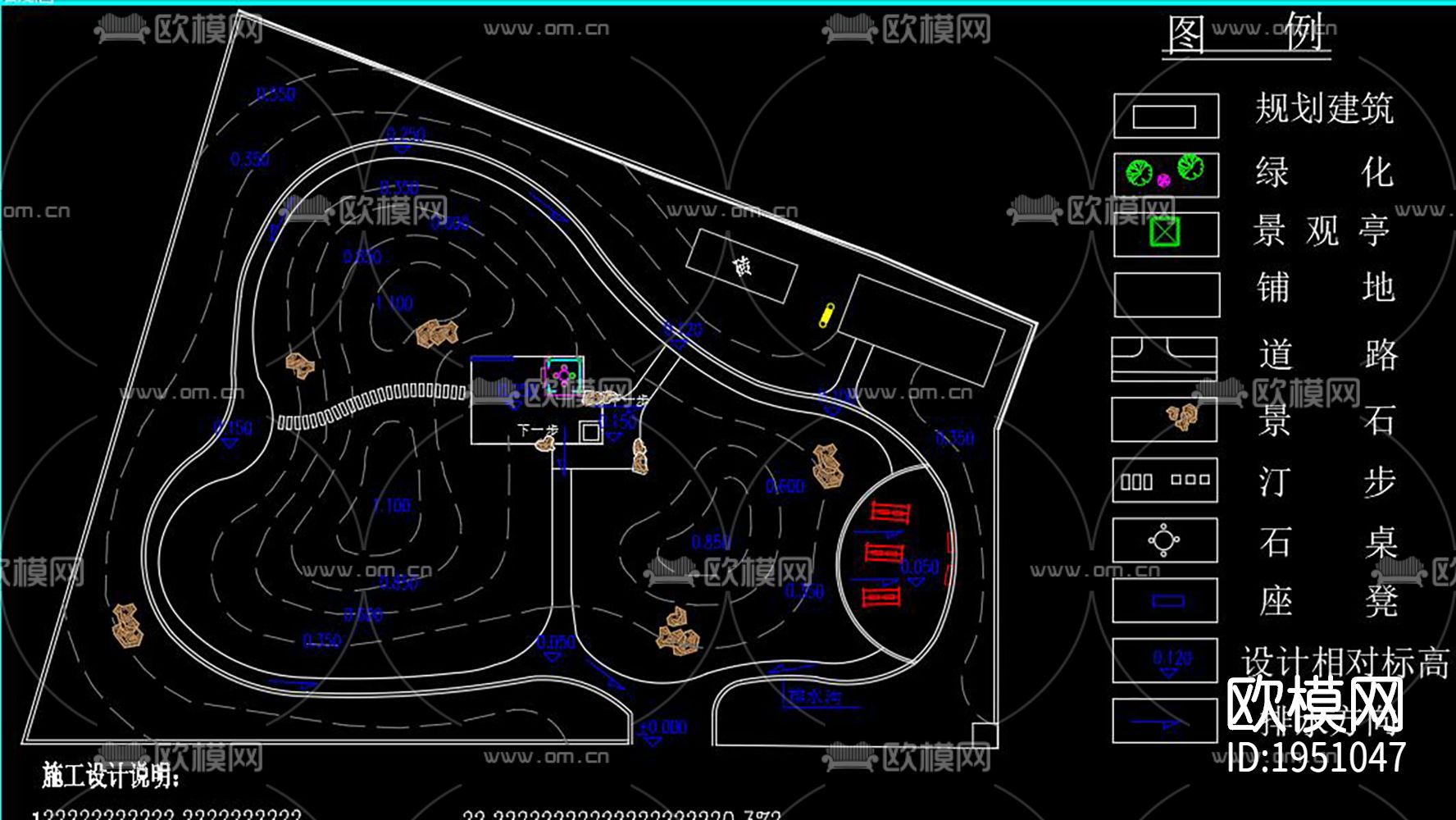
Task: Click the 施工设计说明 heading text
Action: pyautogui.click(x=111, y=775)
